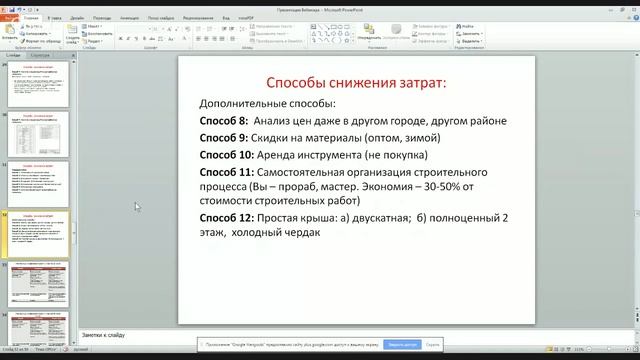Click the Character Spacing icon

(160, 38)
